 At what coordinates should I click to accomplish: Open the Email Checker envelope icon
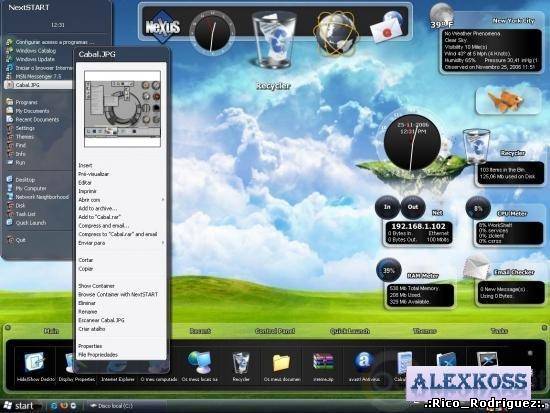pos(476,267)
